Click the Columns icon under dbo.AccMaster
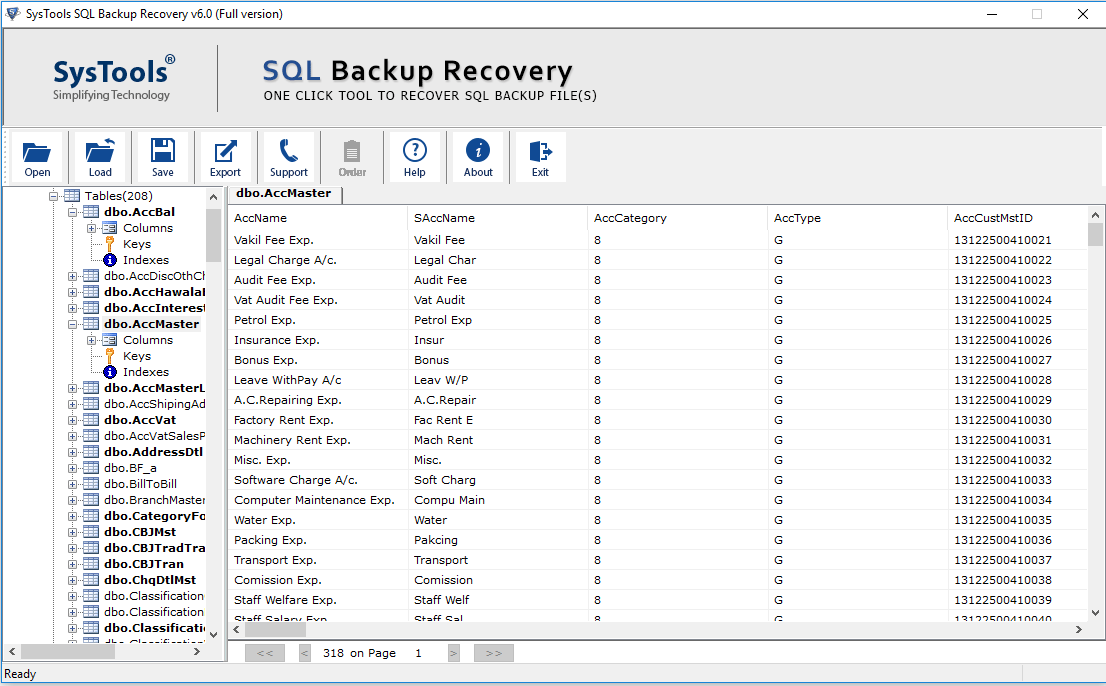The height and width of the screenshot is (686, 1106). point(110,340)
